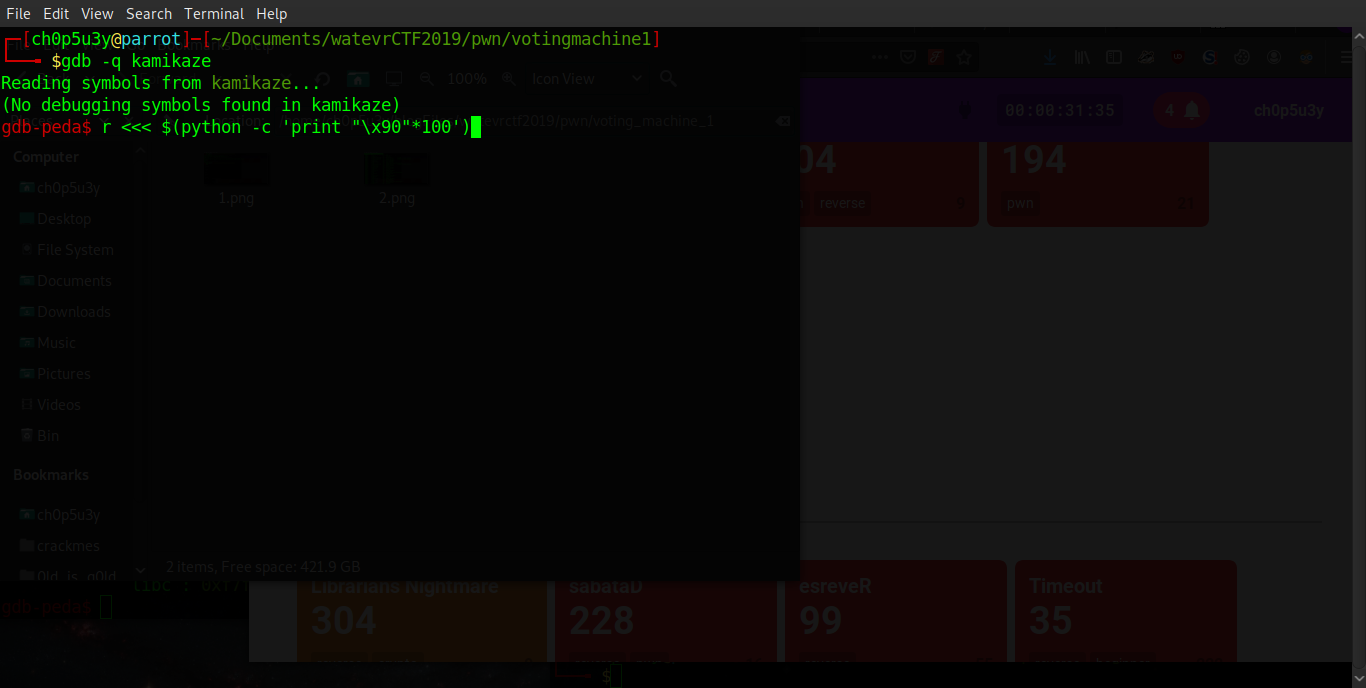Expand the Icon View dropdown
This screenshot has width=1366, height=688.
pos(637,79)
